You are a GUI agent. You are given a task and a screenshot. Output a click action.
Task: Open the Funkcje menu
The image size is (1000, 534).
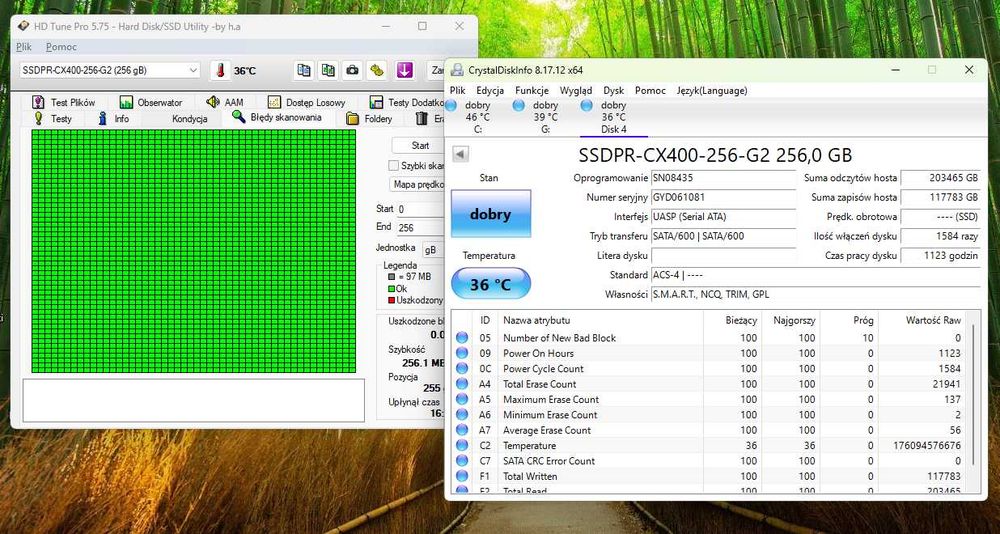(x=532, y=91)
